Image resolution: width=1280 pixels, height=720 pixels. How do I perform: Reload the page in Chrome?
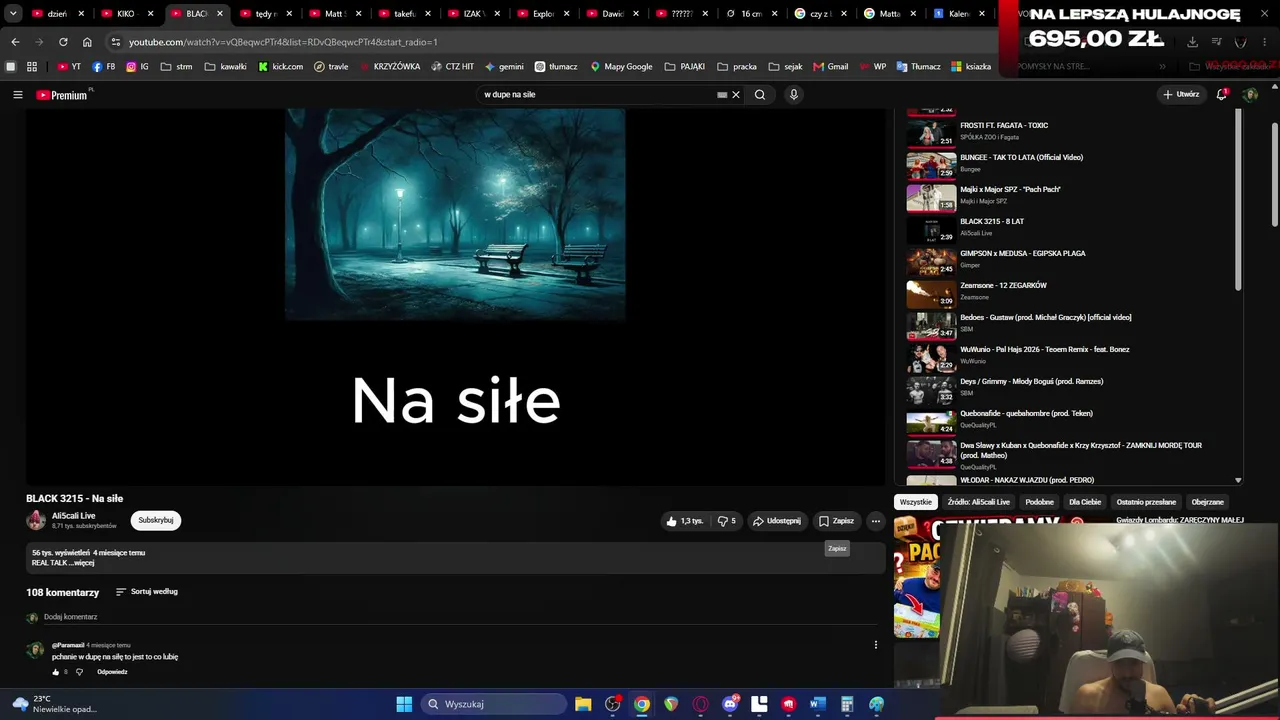(63, 42)
